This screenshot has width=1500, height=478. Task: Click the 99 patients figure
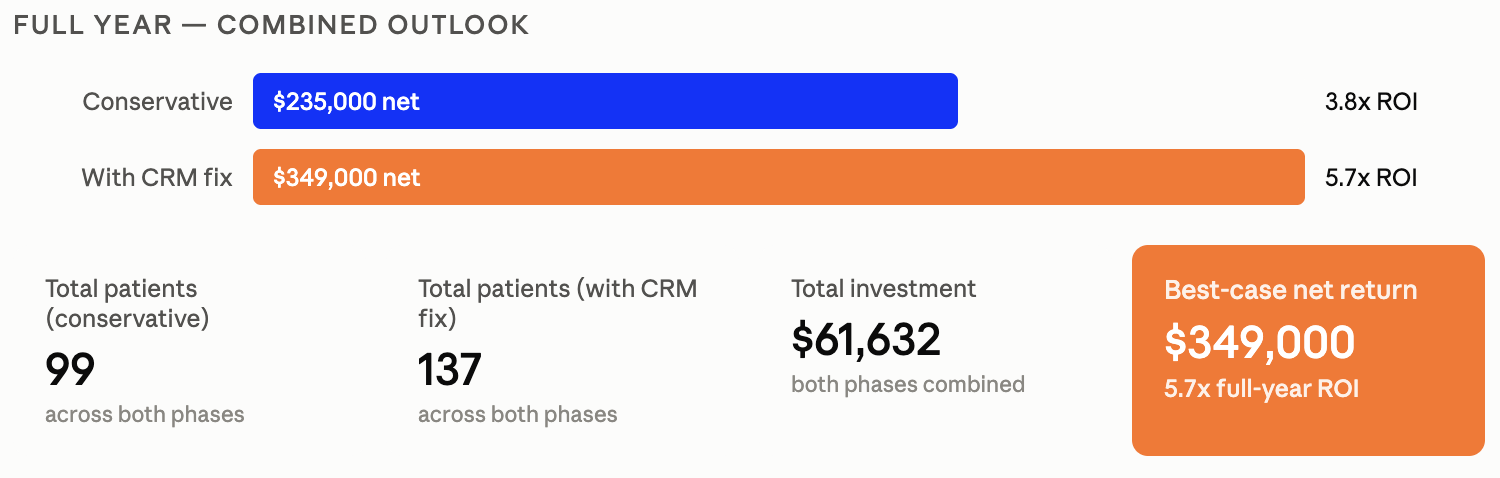click(70, 369)
